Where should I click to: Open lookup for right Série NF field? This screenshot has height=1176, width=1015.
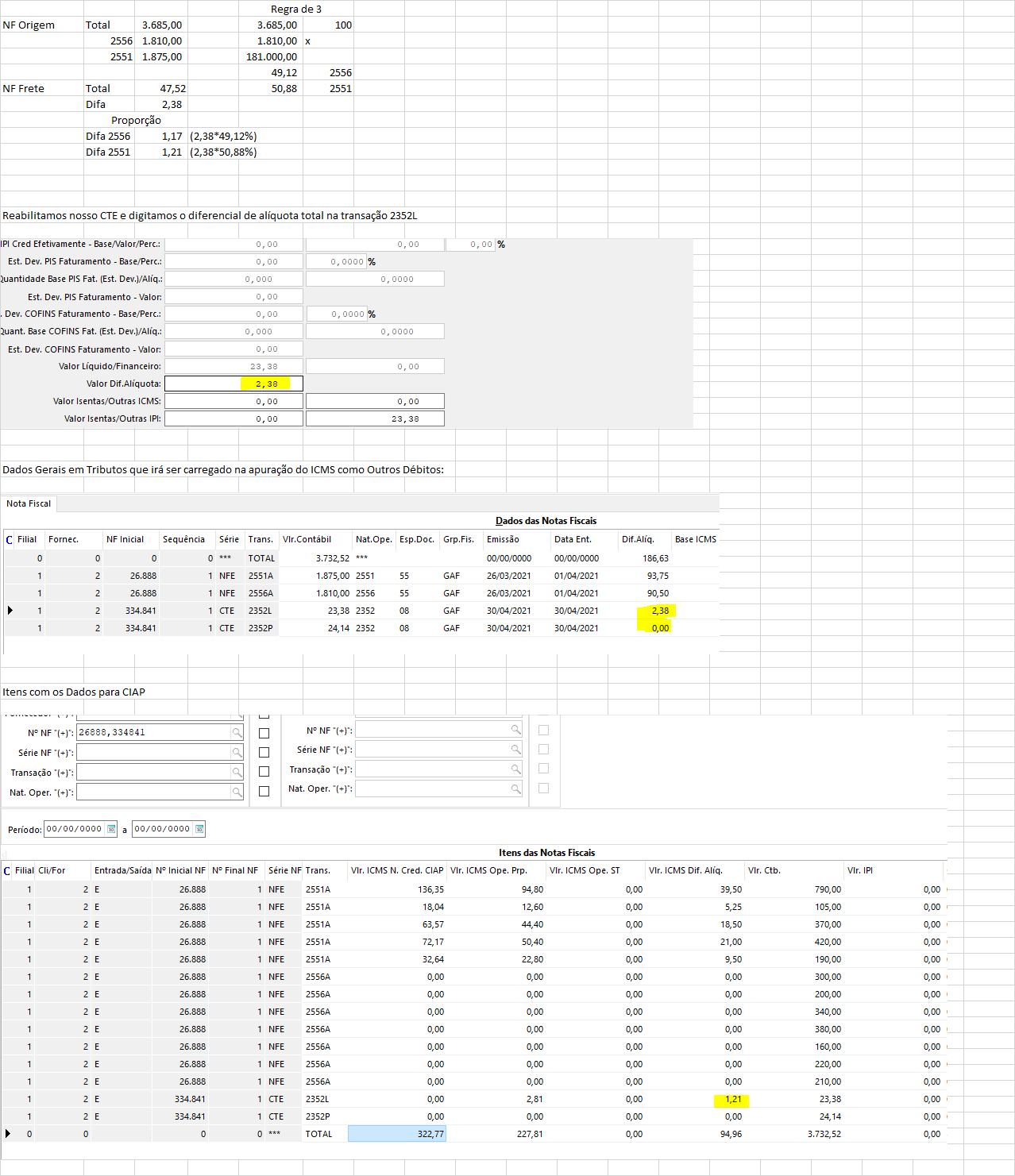(x=515, y=750)
